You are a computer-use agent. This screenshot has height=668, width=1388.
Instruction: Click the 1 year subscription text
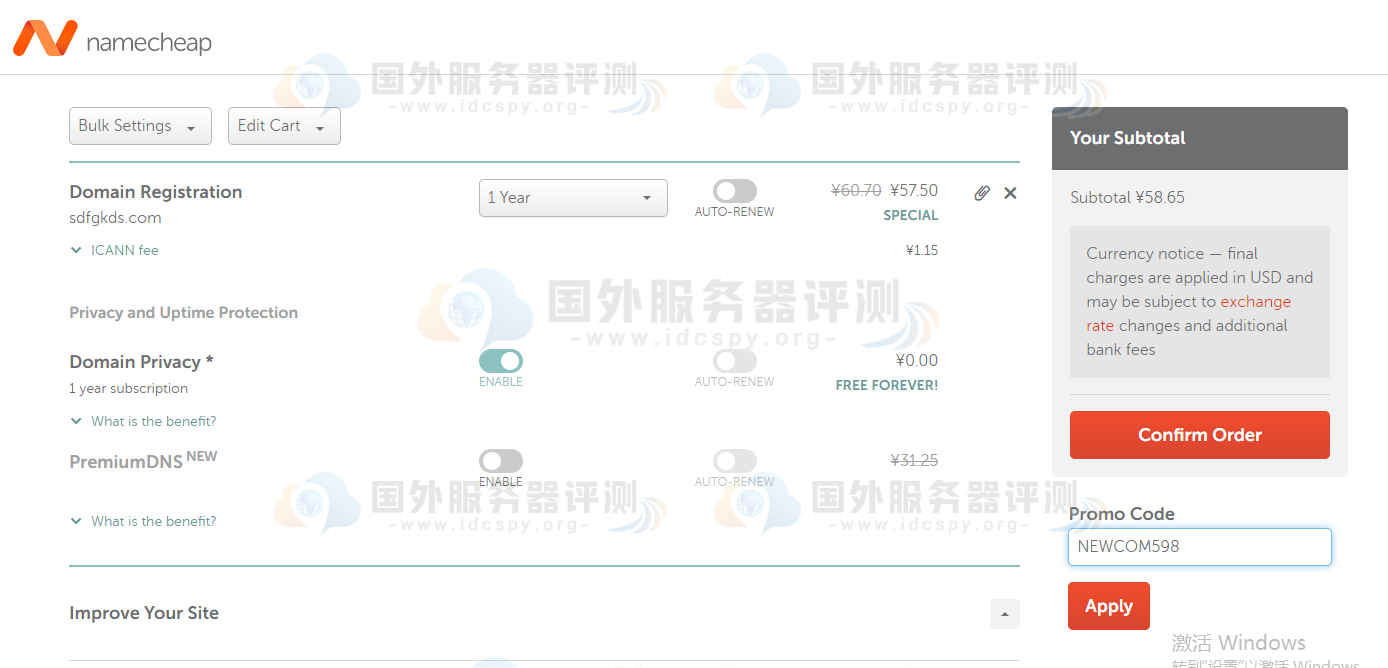click(128, 389)
